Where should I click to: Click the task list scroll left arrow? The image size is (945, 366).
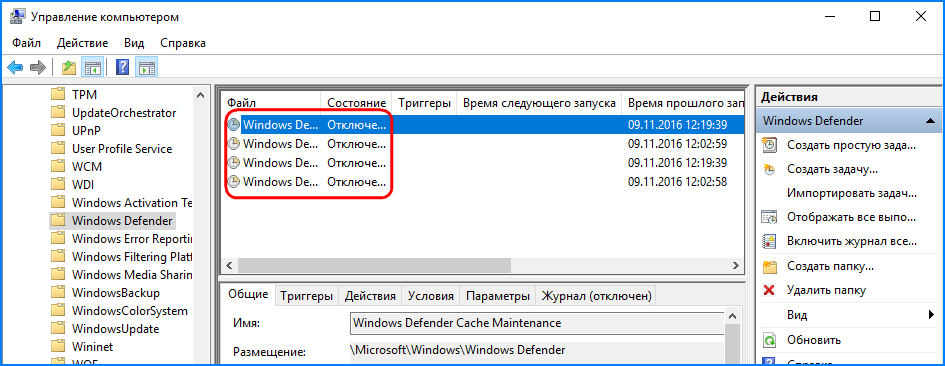(228, 265)
